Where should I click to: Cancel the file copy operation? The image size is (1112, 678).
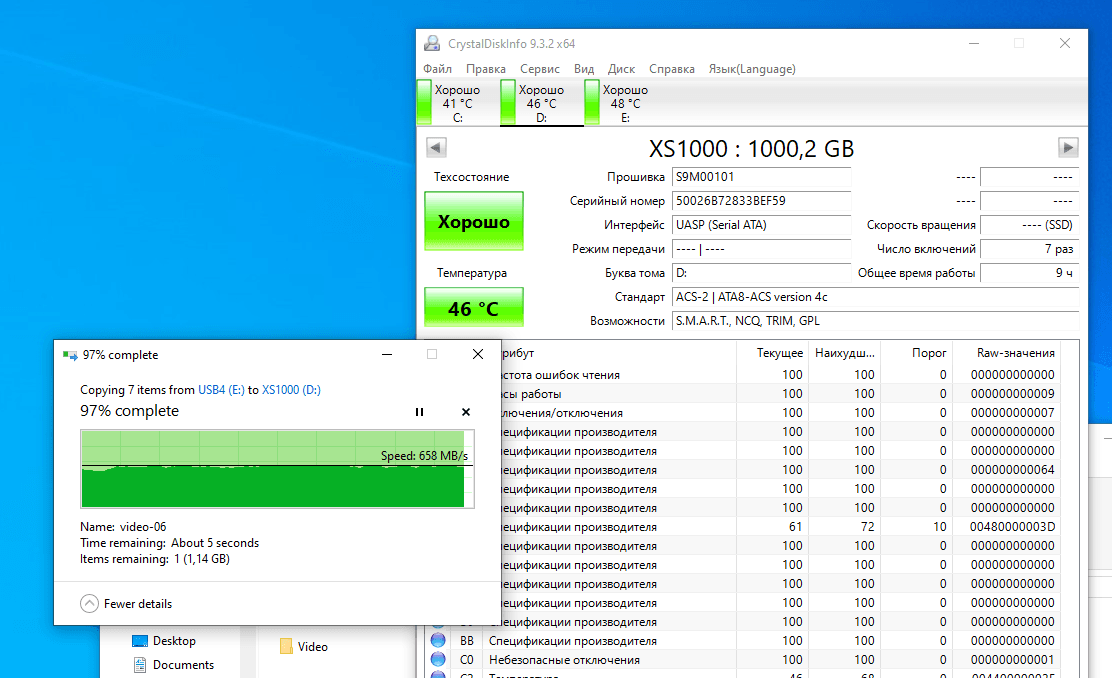click(466, 412)
